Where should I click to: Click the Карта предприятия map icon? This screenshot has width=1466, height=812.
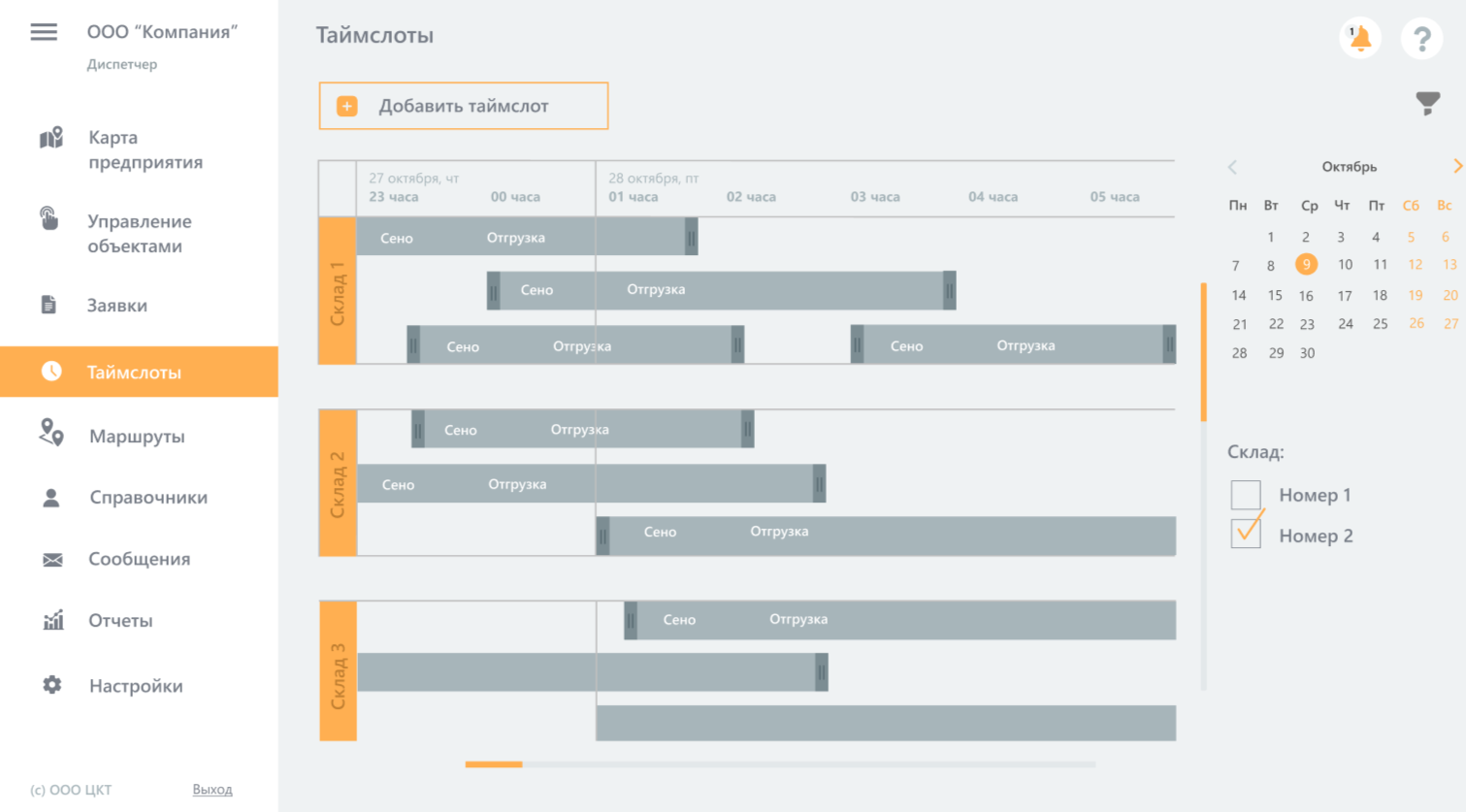51,138
